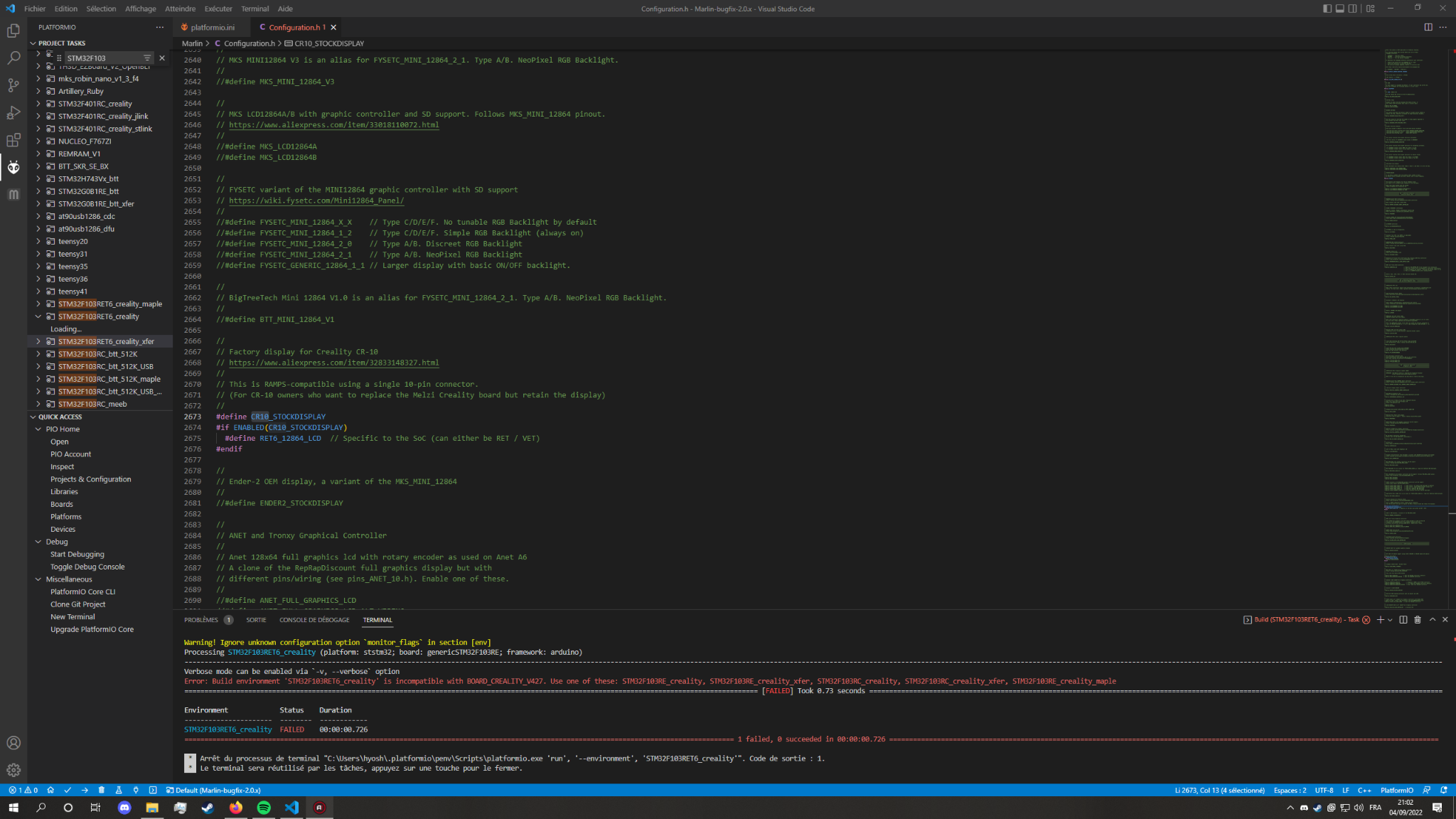
Task: Open the Marlin 'm' icon in activity bar
Action: pyautogui.click(x=14, y=194)
